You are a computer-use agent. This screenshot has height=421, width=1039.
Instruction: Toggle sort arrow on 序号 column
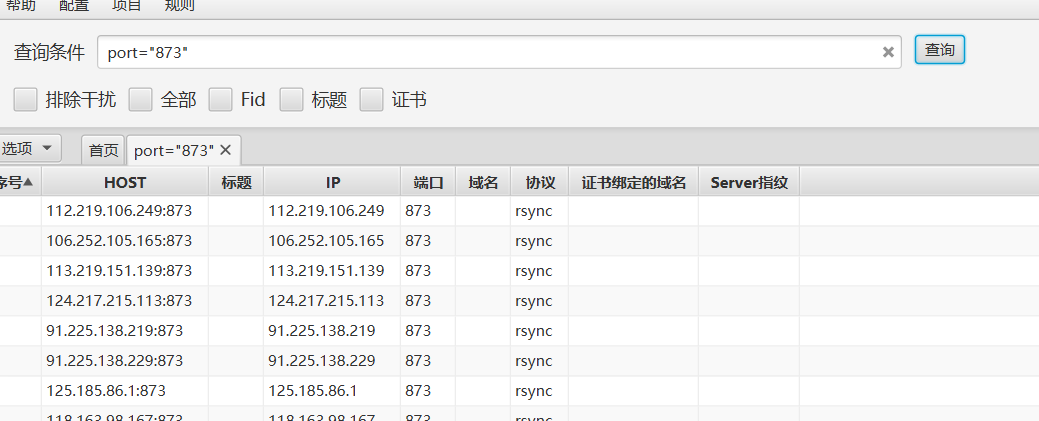point(28,182)
